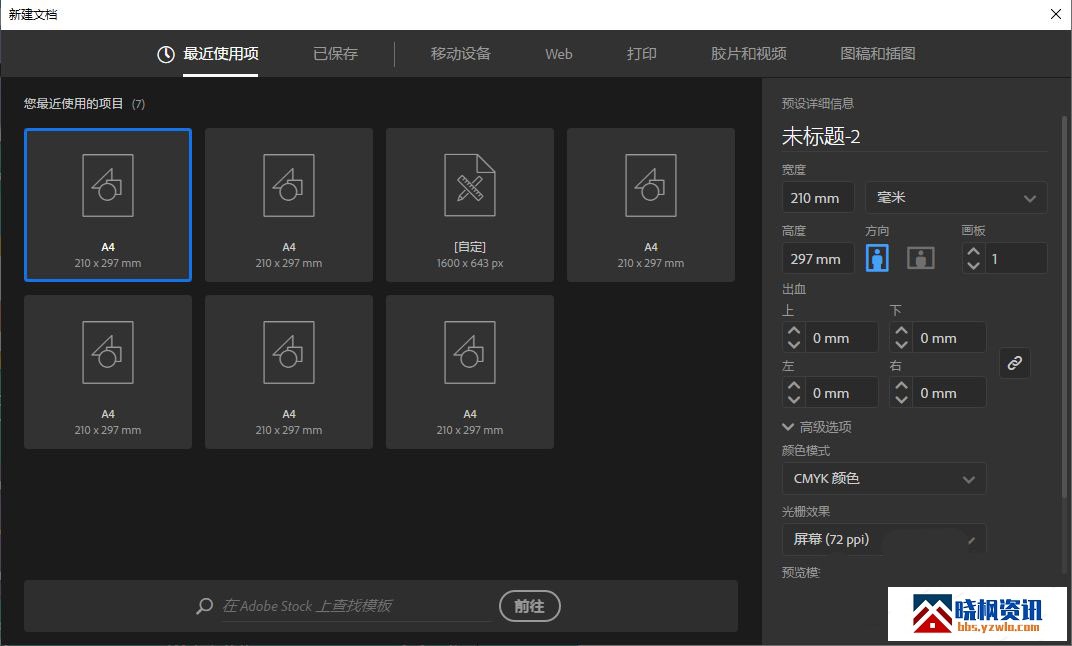Click the width 210 mm input field

[817, 198]
